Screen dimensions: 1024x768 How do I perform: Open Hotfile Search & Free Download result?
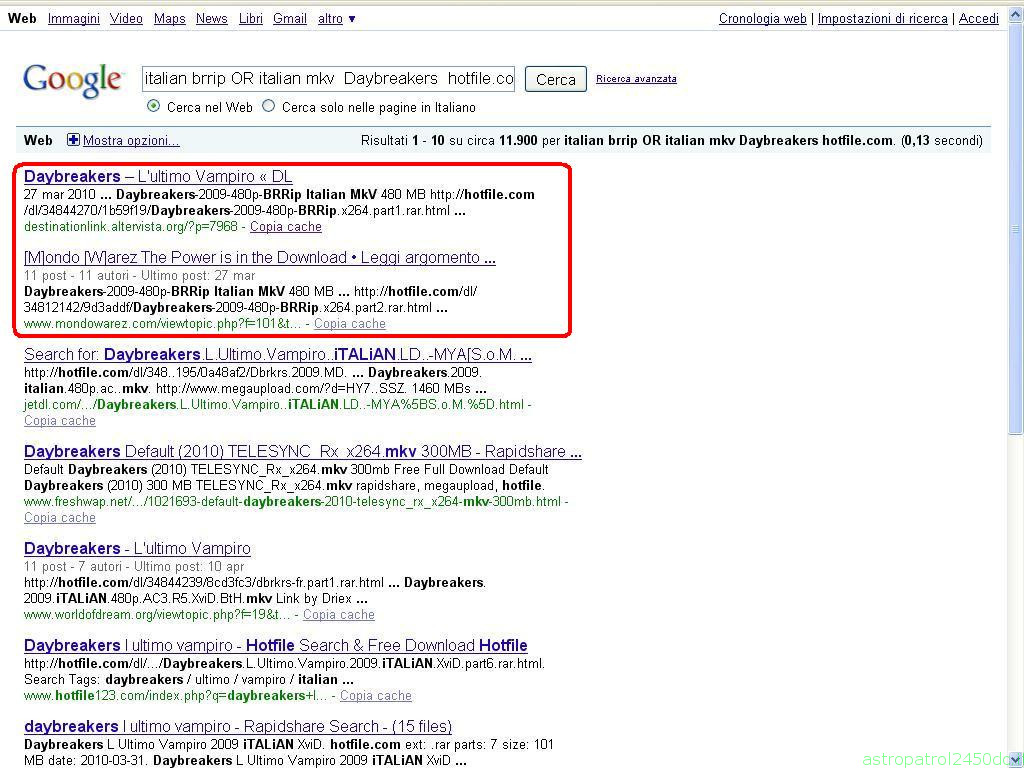tap(276, 646)
